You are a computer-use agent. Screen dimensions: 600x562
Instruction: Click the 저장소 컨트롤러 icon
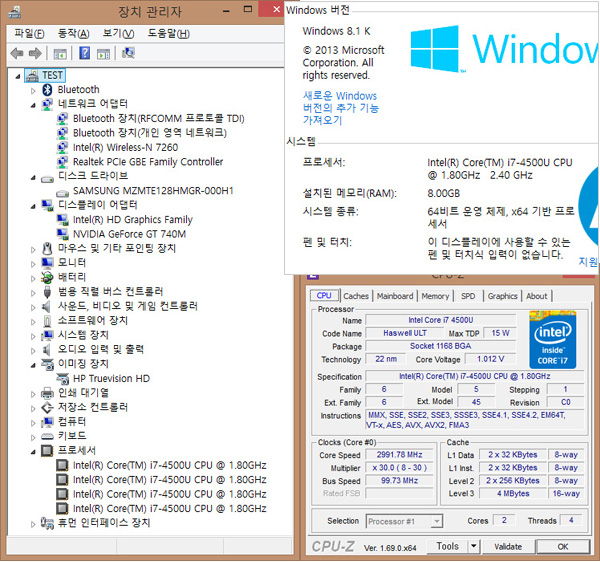(47, 407)
